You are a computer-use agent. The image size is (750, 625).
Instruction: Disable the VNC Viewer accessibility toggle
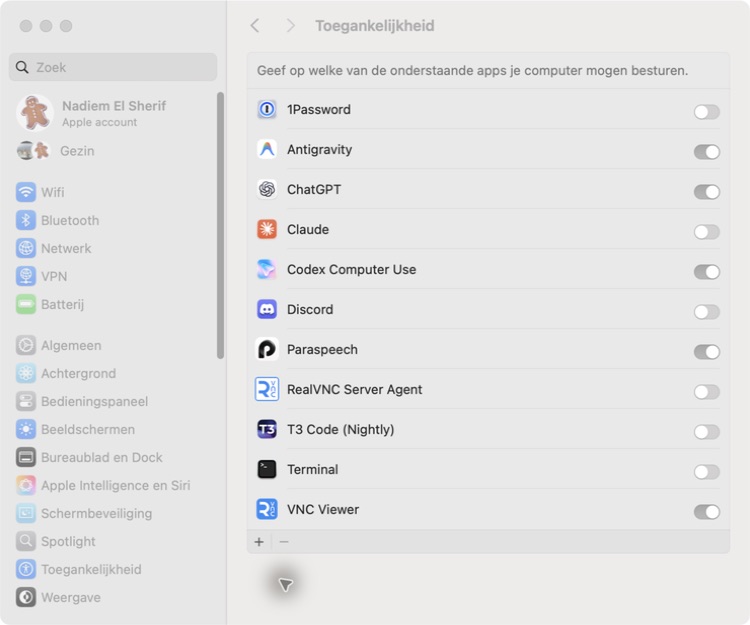(x=706, y=512)
